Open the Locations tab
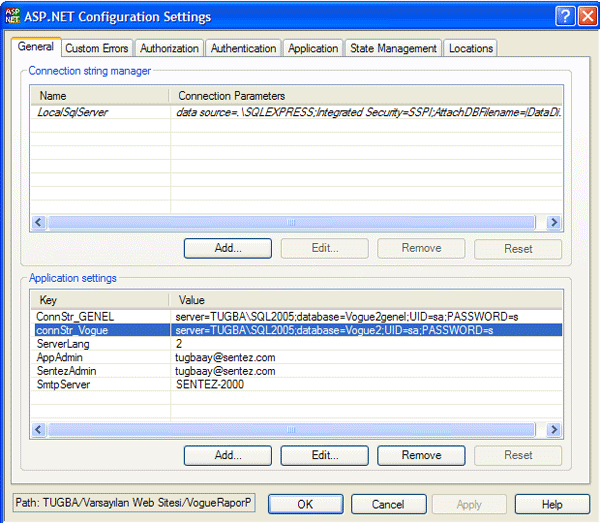The height and width of the screenshot is (523, 600). tap(471, 48)
